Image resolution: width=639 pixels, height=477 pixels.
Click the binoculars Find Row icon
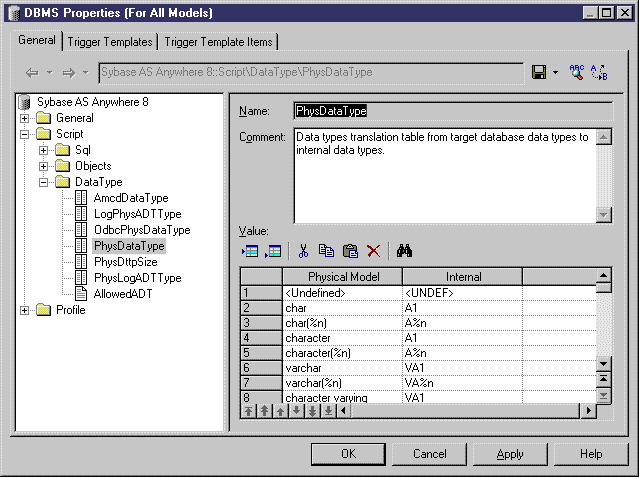click(x=404, y=251)
